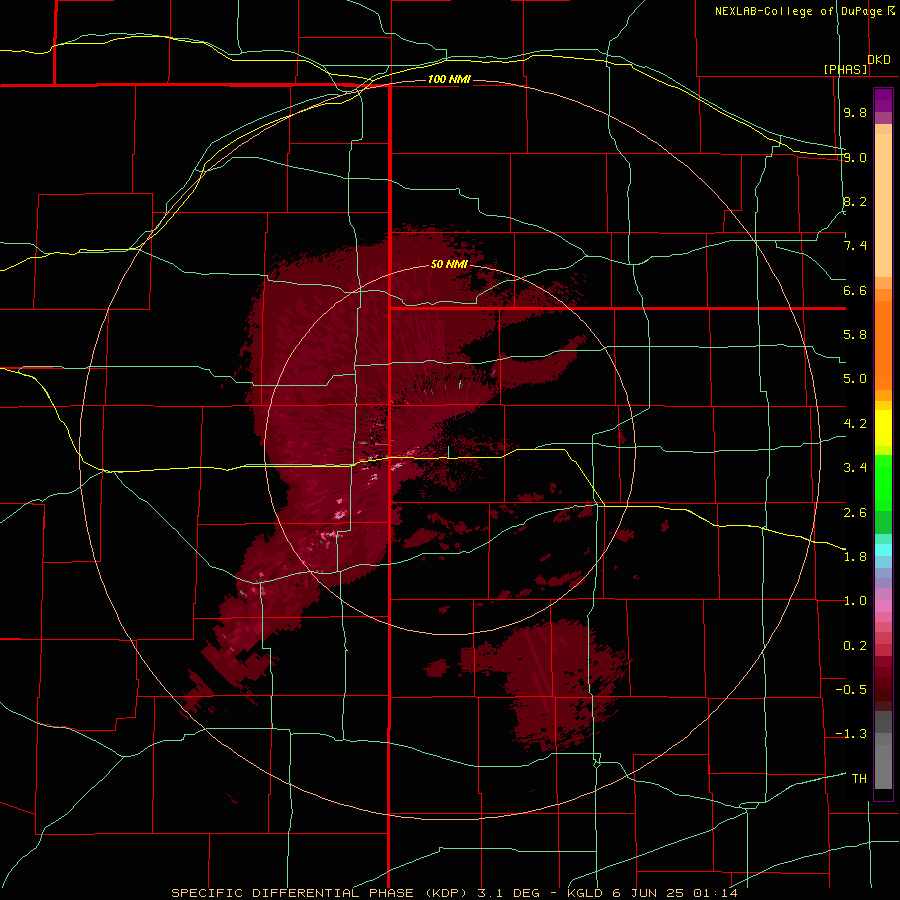Click the TH threshold label

859,779
